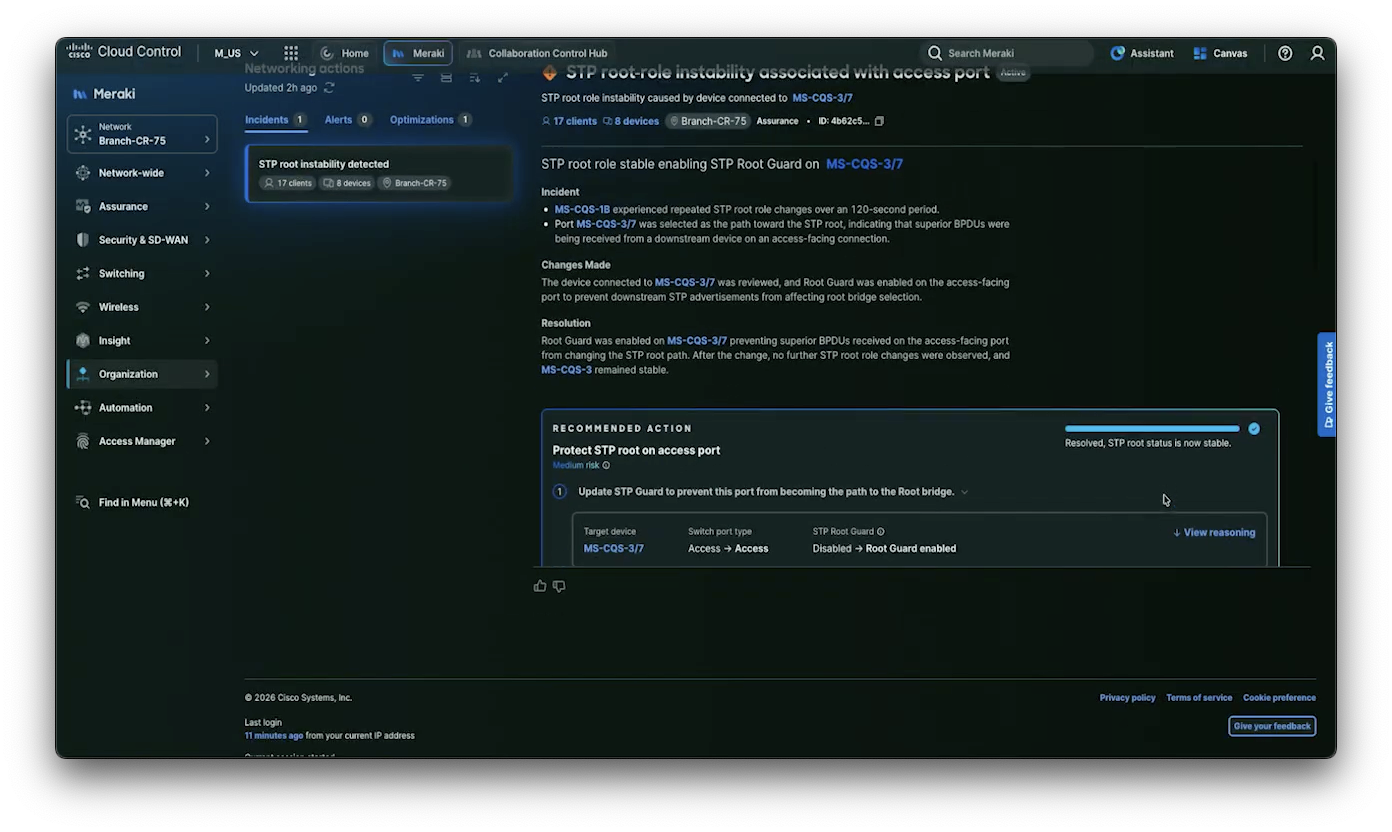Open the Terms of service link
The width and height of the screenshot is (1392, 832).
(1199, 698)
